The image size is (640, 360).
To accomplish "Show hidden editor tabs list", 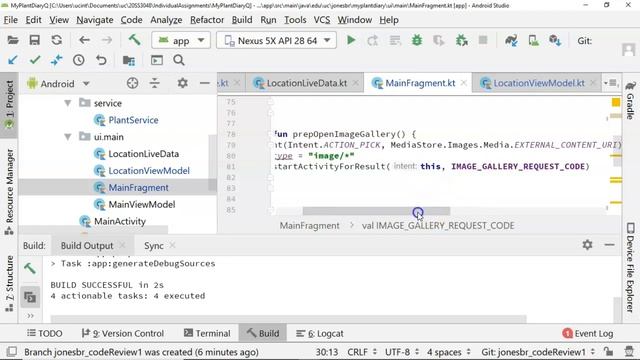I will 611,83.
